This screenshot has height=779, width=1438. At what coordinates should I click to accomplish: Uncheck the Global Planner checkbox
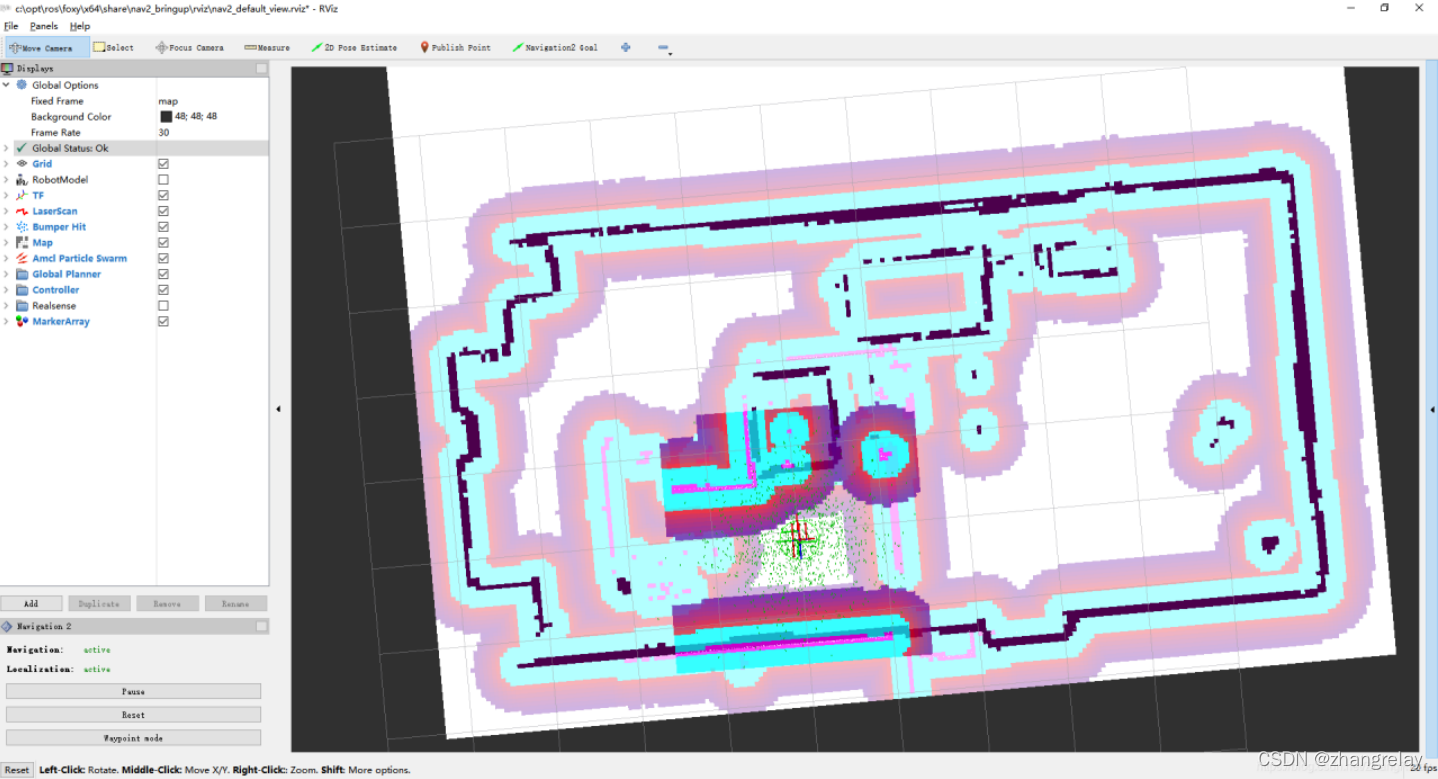[x=163, y=274]
